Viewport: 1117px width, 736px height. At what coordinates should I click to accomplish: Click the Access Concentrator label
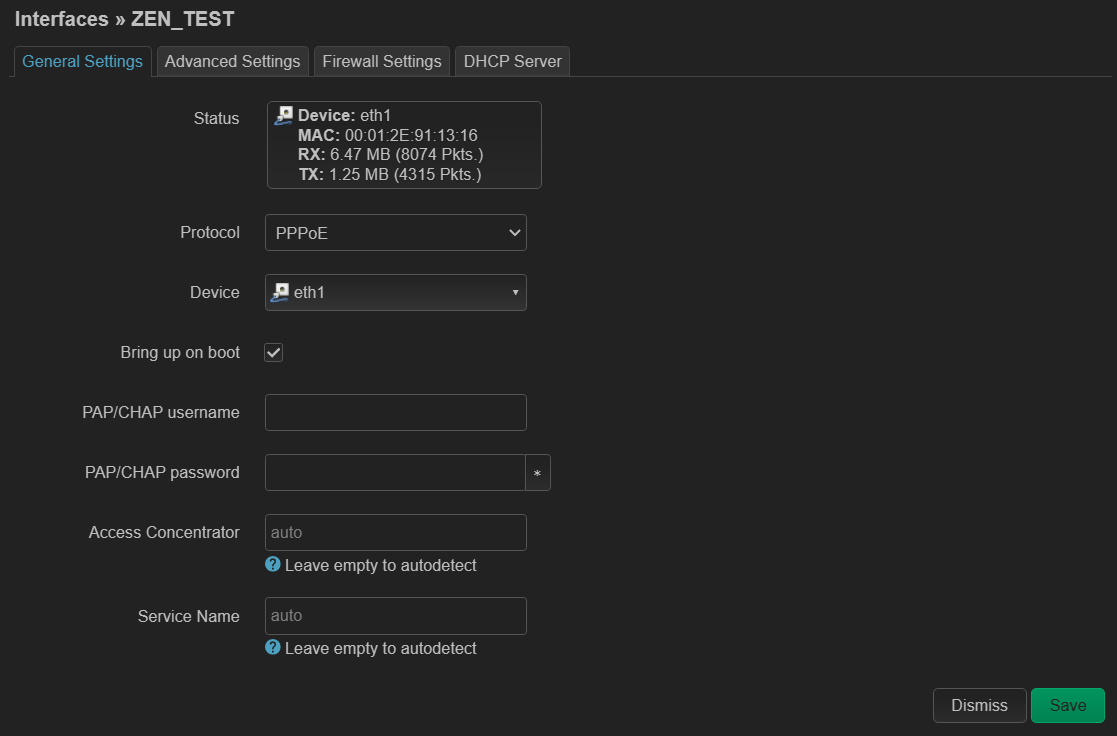[164, 532]
